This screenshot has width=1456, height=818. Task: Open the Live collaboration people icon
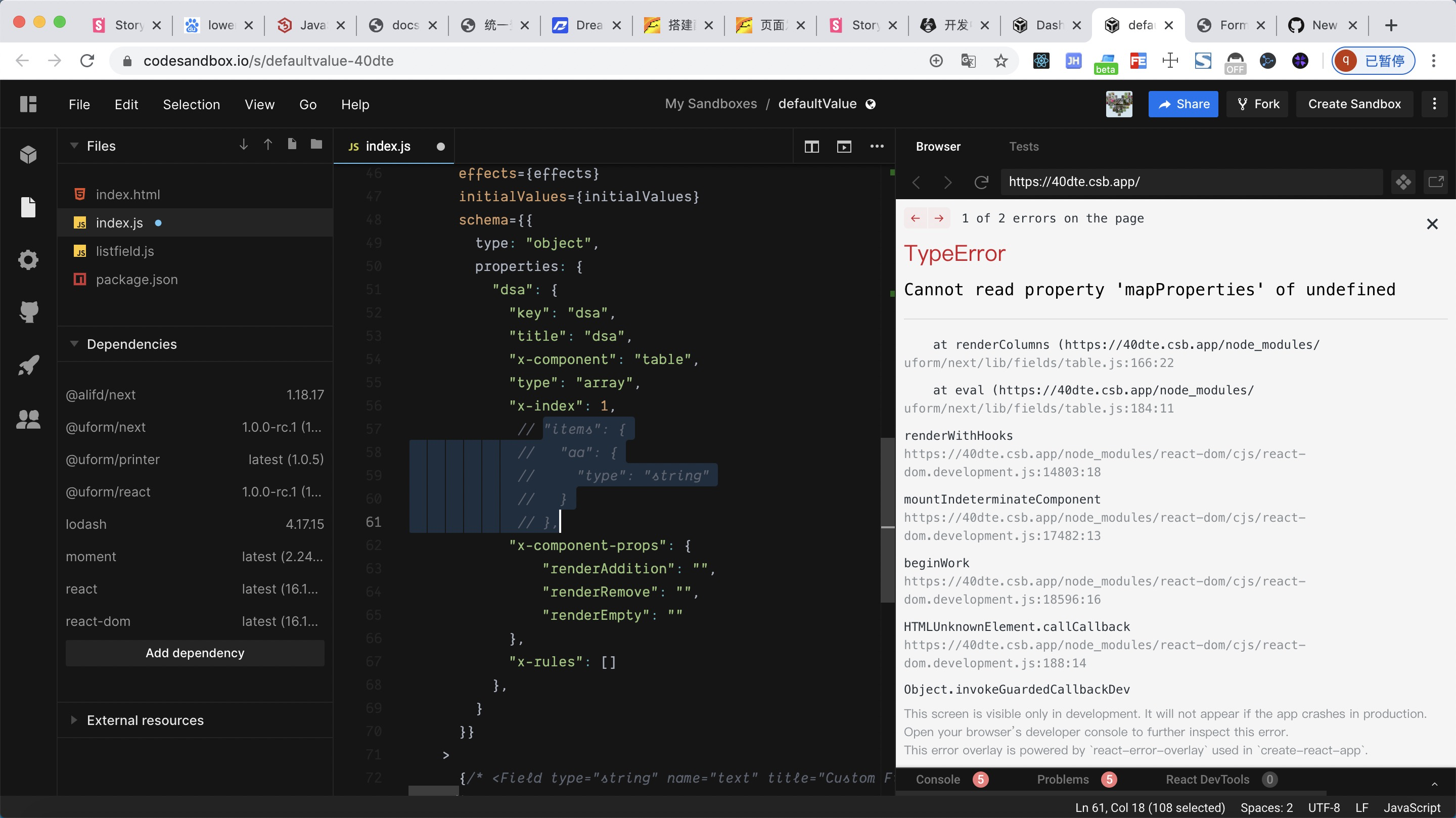(x=28, y=419)
